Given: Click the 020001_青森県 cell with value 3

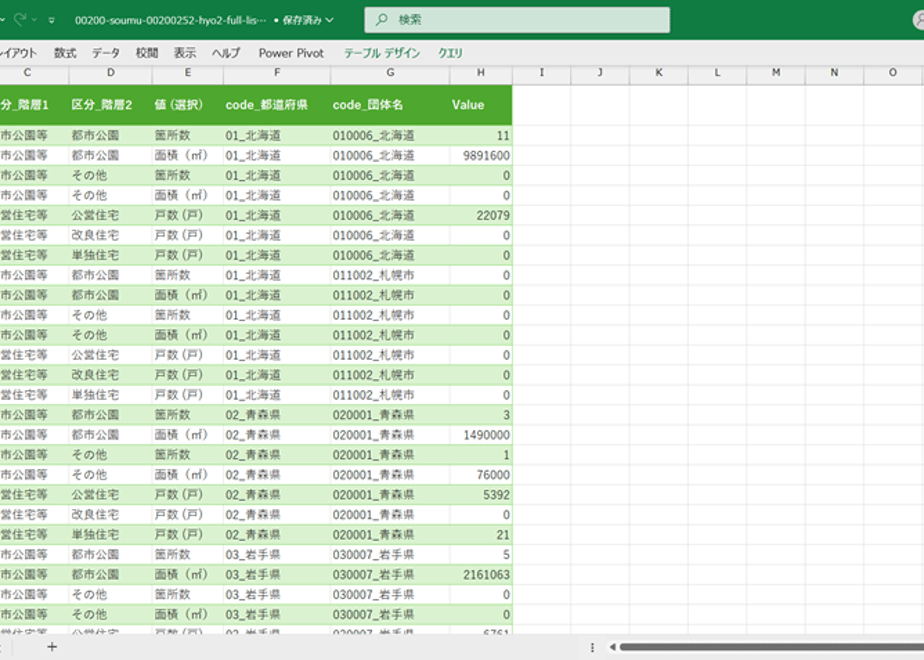Looking at the screenshot, I should pyautogui.click(x=481, y=415).
